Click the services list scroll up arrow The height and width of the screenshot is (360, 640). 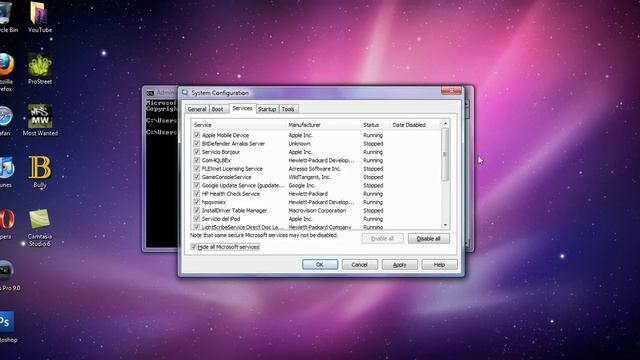445,124
